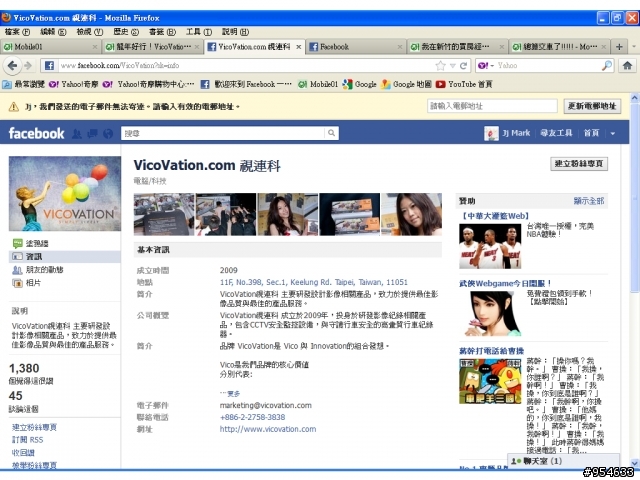Open the 聊天室 (1) chat bar
Screen dimensions: 640x480
pos(563,461)
